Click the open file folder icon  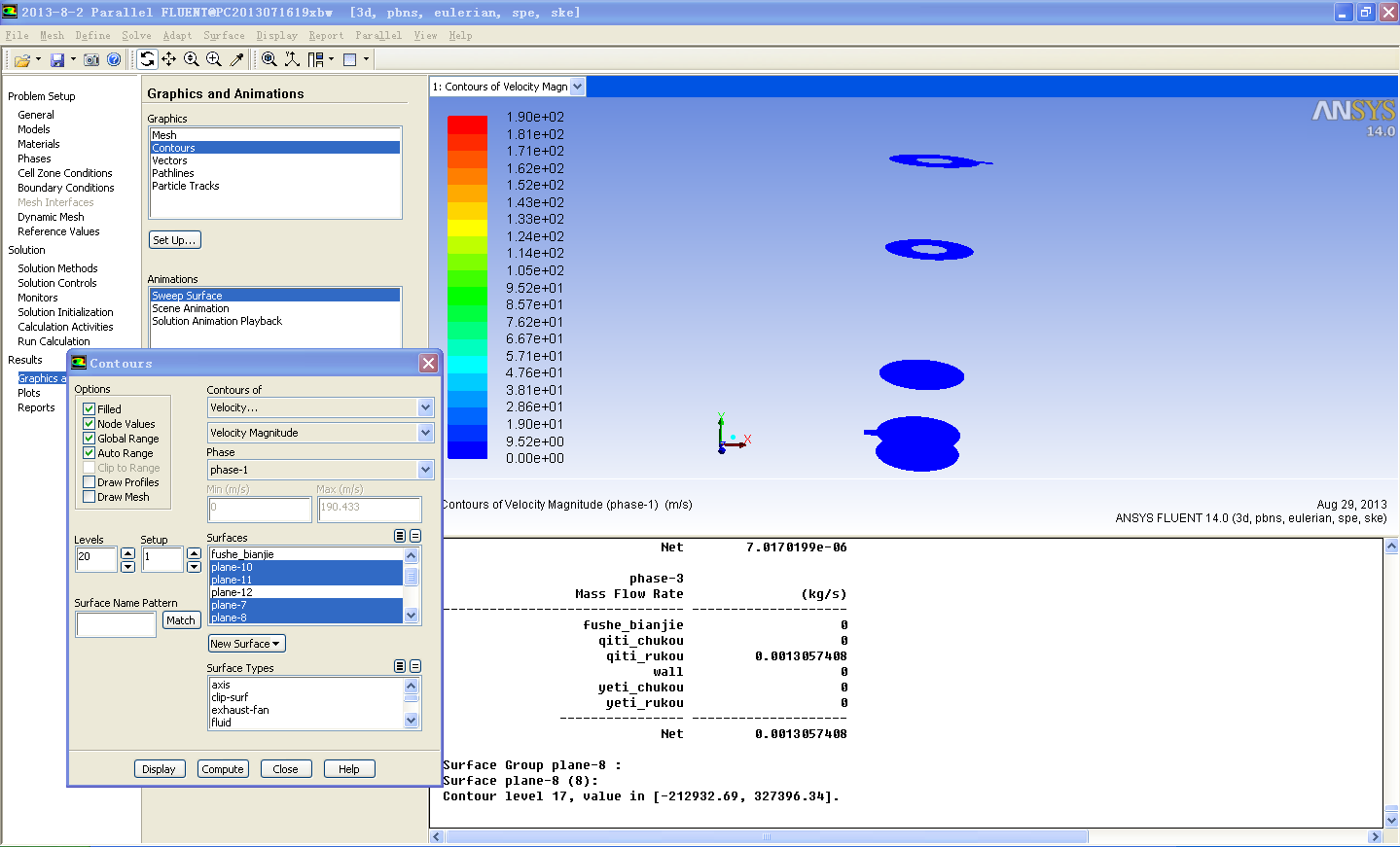21,60
